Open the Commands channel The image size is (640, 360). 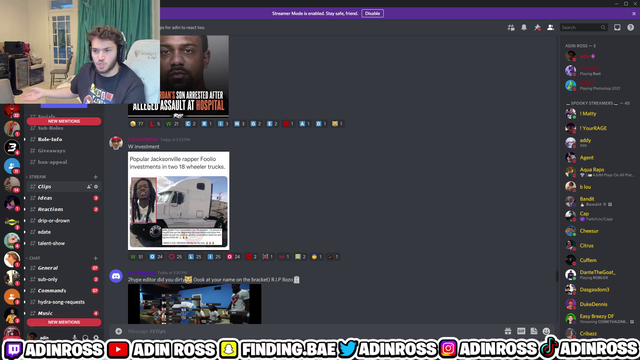64,291
